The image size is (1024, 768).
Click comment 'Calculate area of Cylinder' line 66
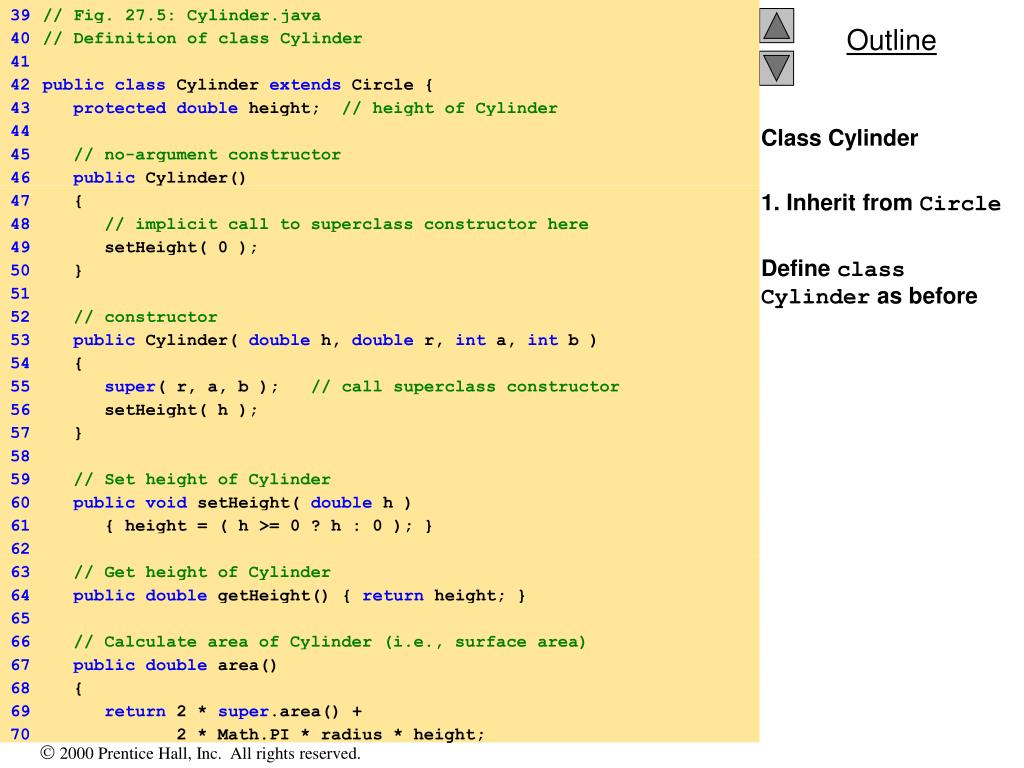tap(330, 642)
